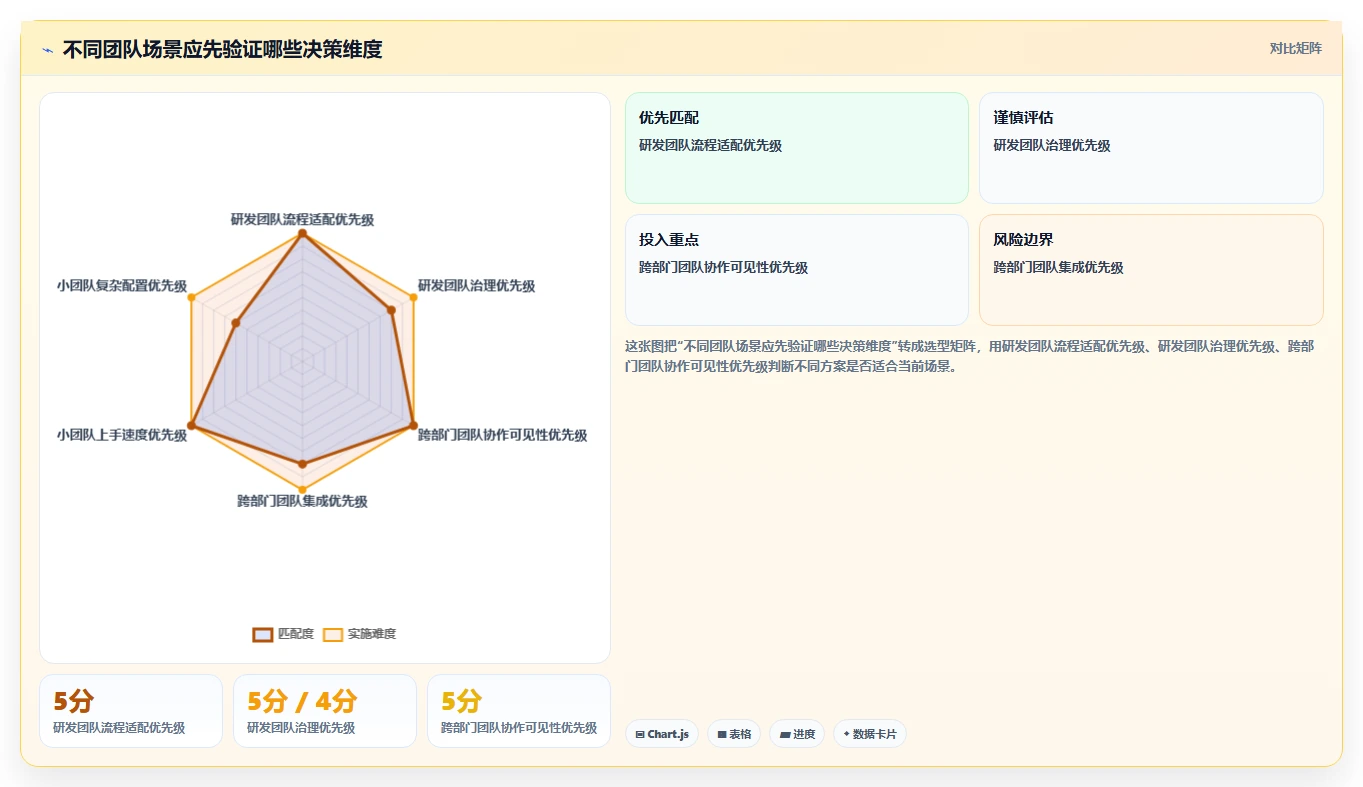Viewport: 1363px width, 787px height.
Task: Click radar axis label 研发团队治理优先级
Action: [476, 286]
